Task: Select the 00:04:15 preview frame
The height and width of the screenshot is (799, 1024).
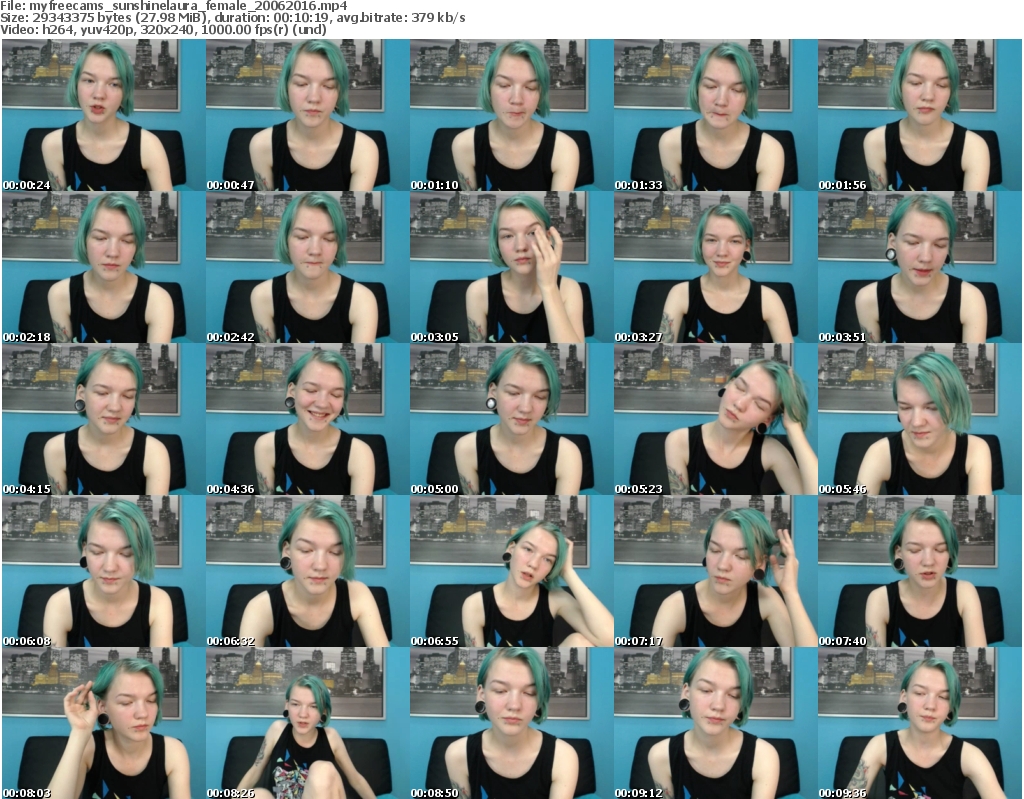Action: pyautogui.click(x=103, y=419)
